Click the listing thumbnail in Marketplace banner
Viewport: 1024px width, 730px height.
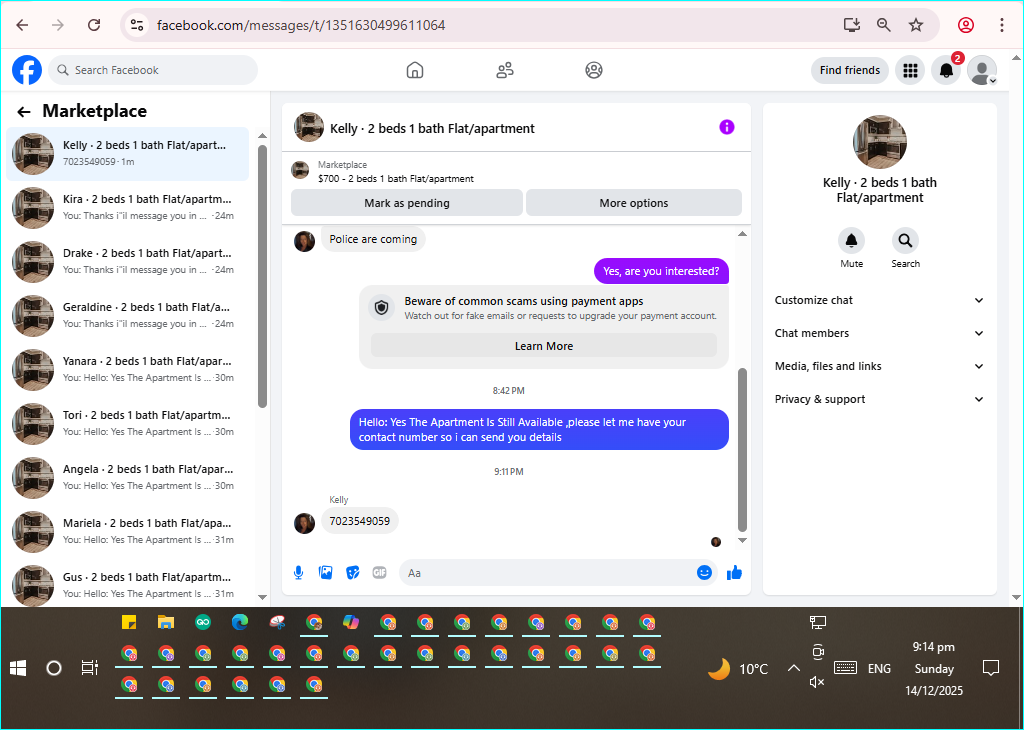point(300,170)
